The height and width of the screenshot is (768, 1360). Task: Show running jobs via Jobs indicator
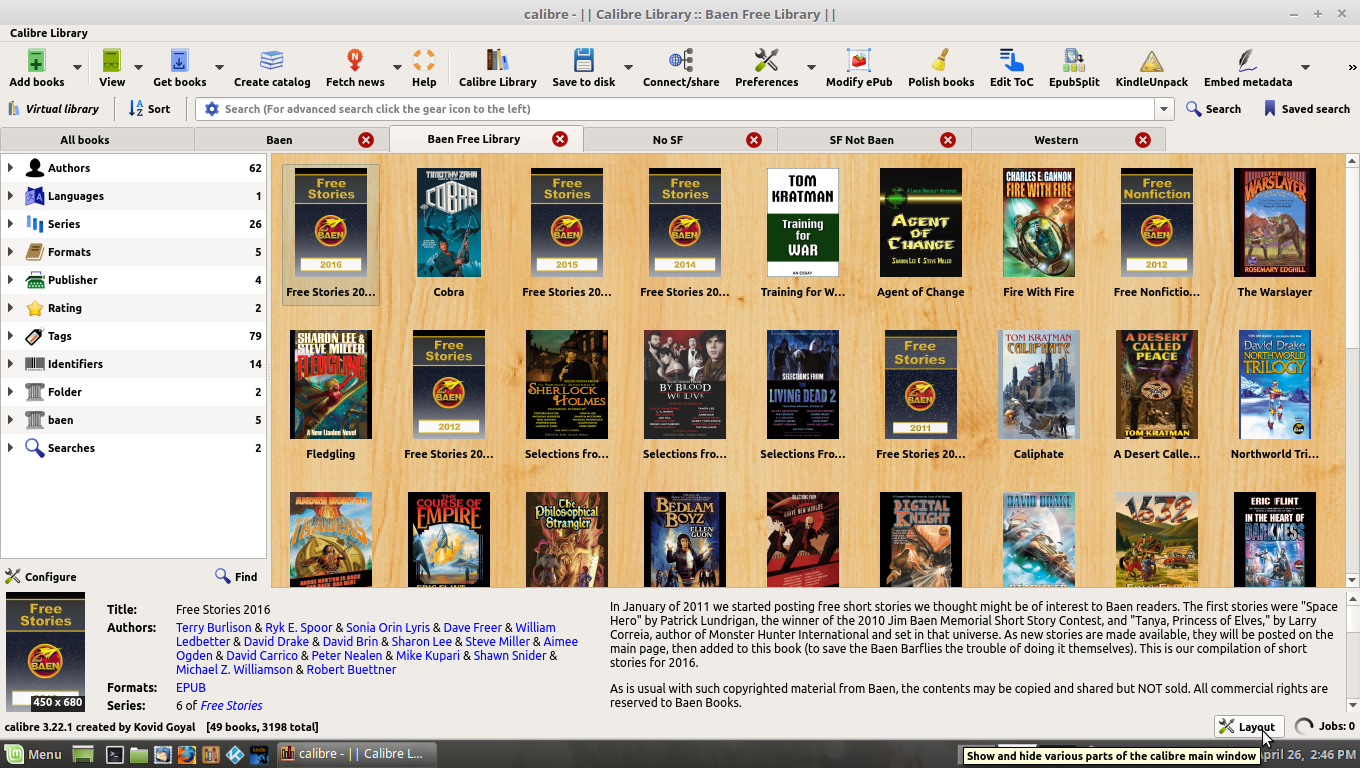click(1325, 727)
